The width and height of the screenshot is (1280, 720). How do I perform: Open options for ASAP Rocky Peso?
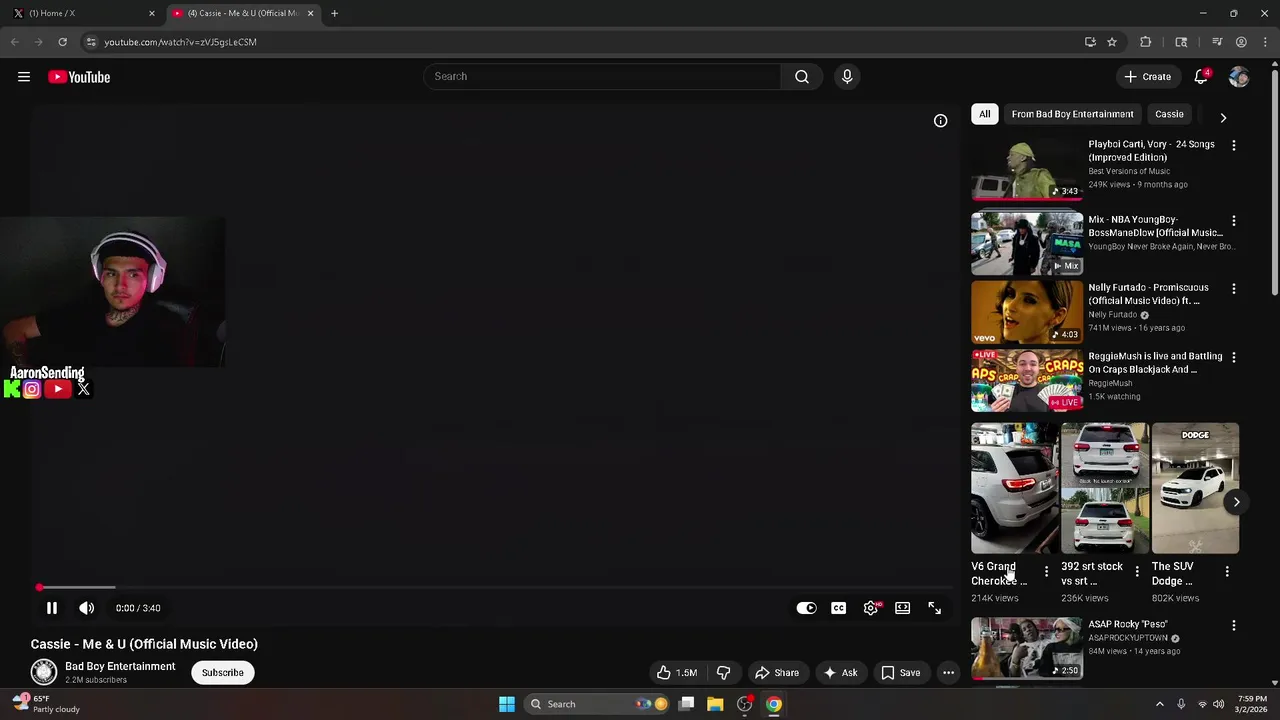[x=1233, y=626]
